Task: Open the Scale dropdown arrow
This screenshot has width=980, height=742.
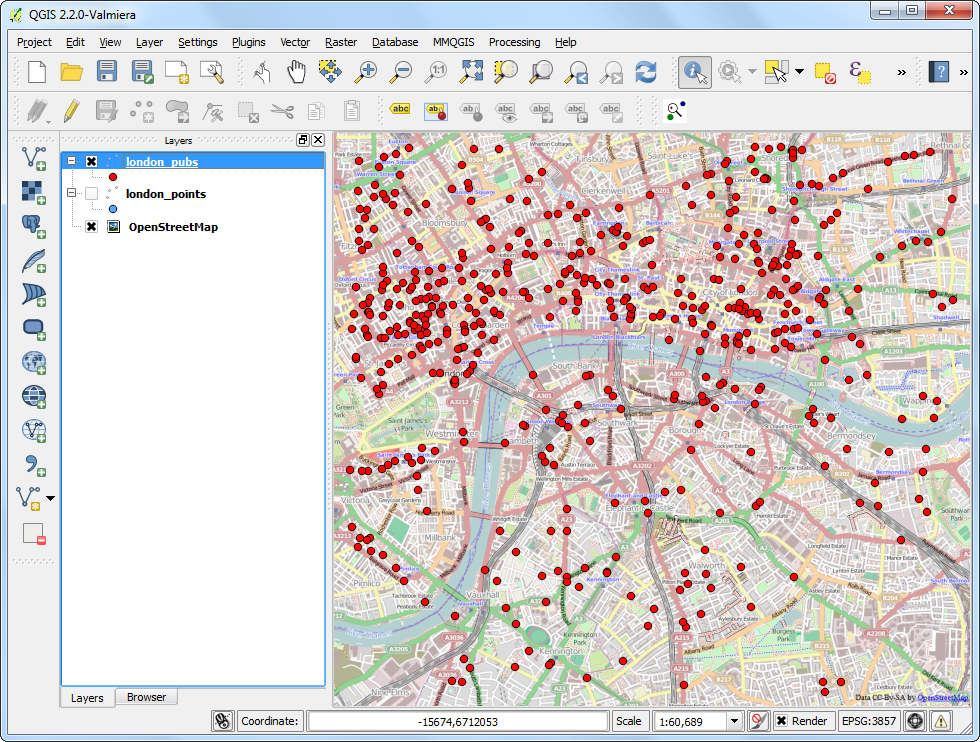Action: (734, 721)
